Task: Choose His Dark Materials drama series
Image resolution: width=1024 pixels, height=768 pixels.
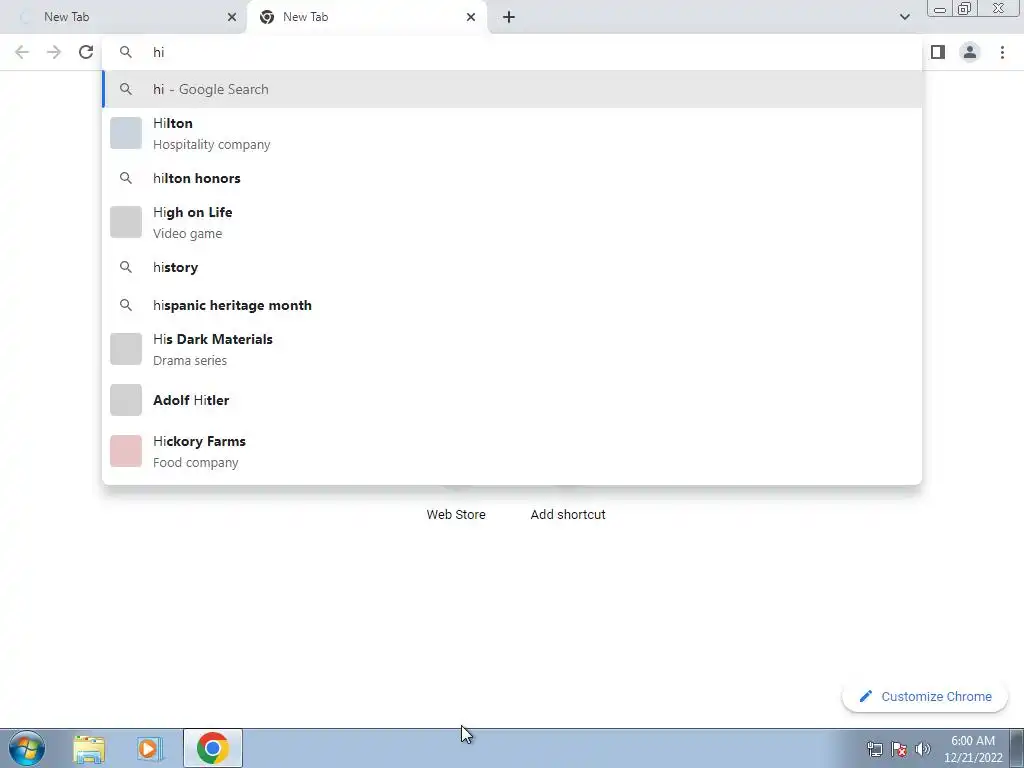Action: [512, 349]
